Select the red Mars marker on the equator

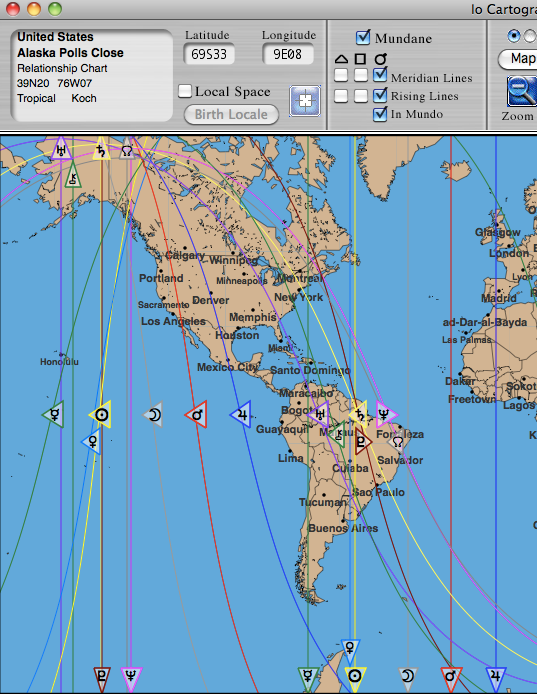pos(197,415)
